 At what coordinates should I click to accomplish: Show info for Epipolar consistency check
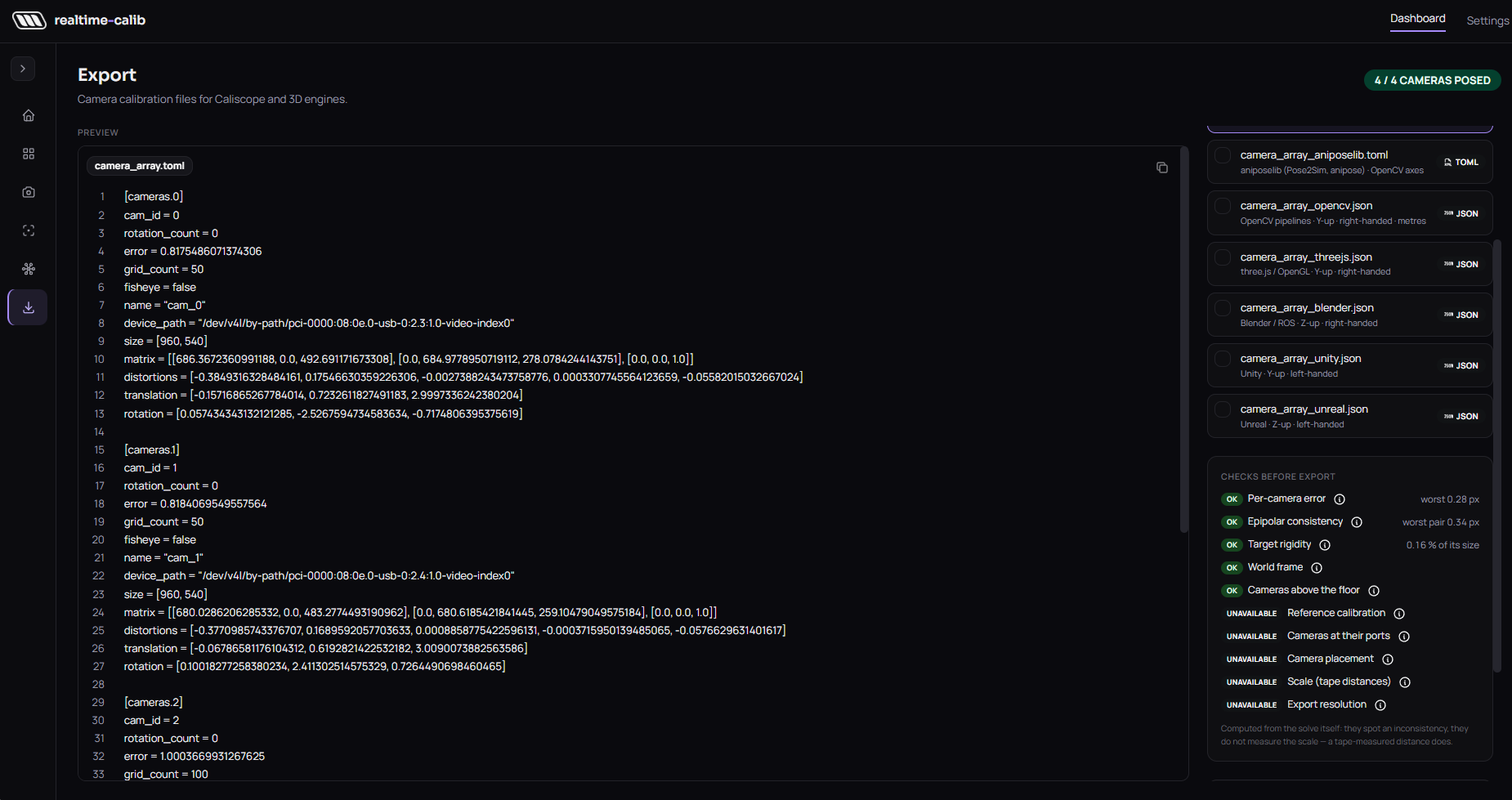(x=1357, y=522)
